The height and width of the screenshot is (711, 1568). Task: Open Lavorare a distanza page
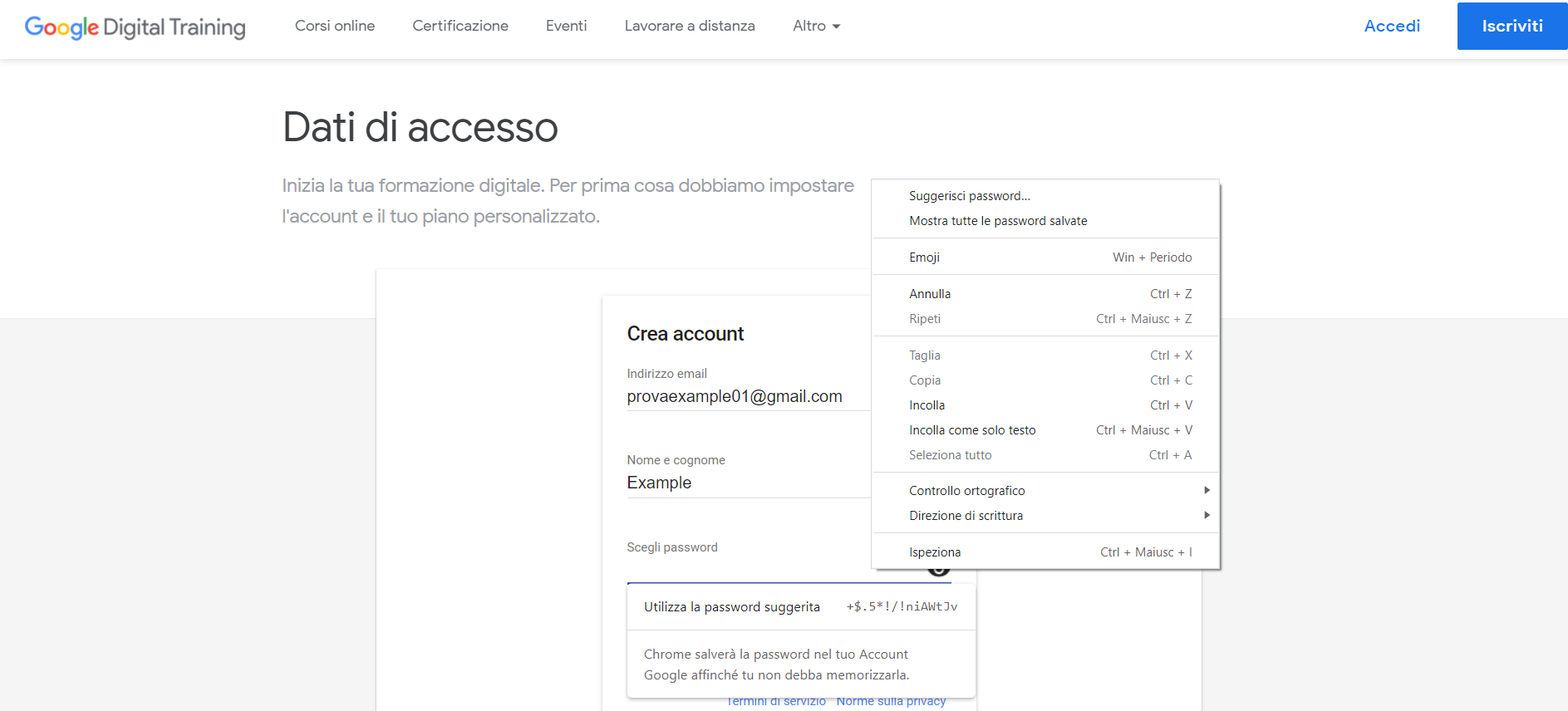(690, 26)
